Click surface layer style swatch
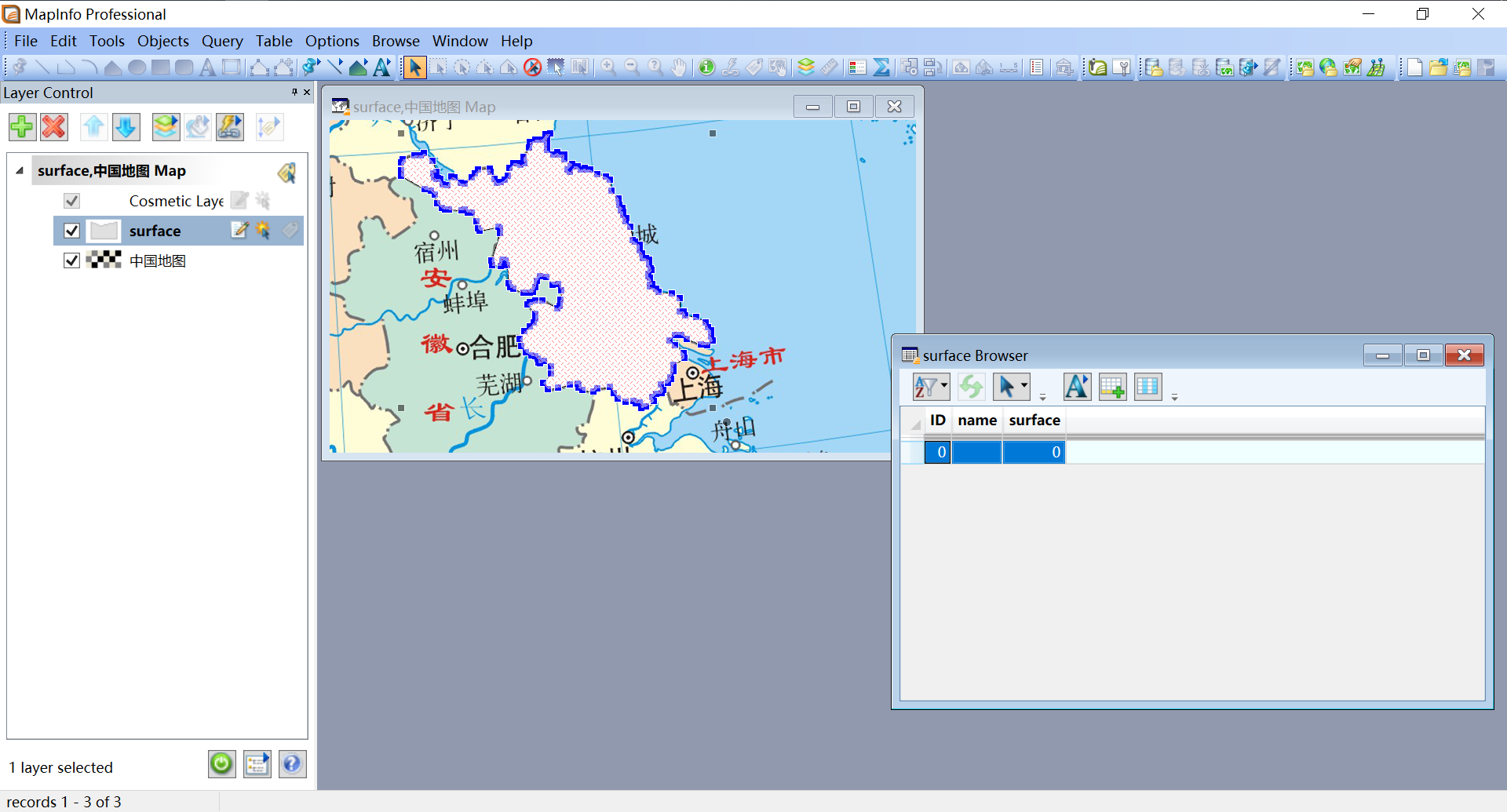 coord(103,231)
